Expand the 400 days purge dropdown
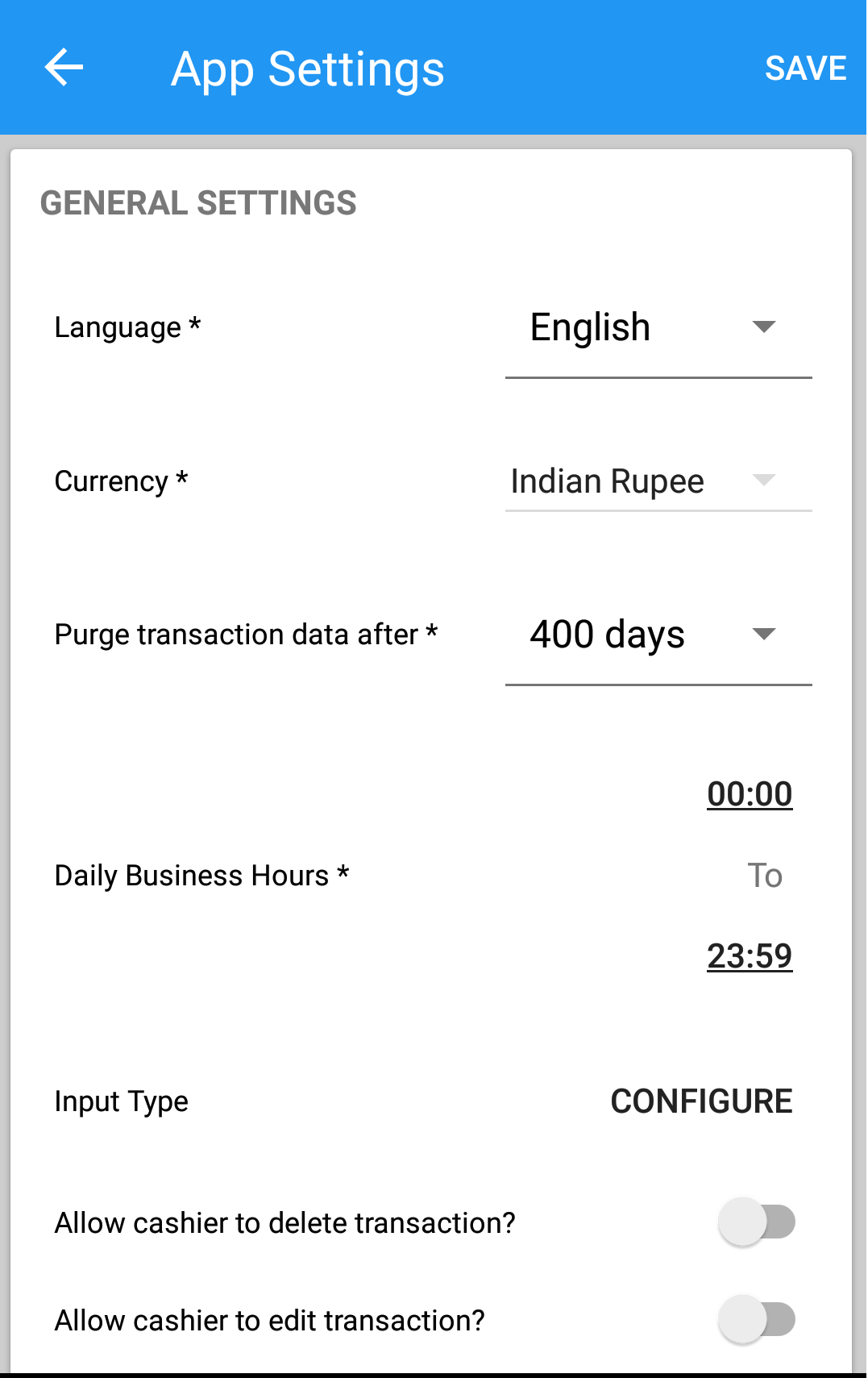The image size is (868, 1378). (658, 635)
